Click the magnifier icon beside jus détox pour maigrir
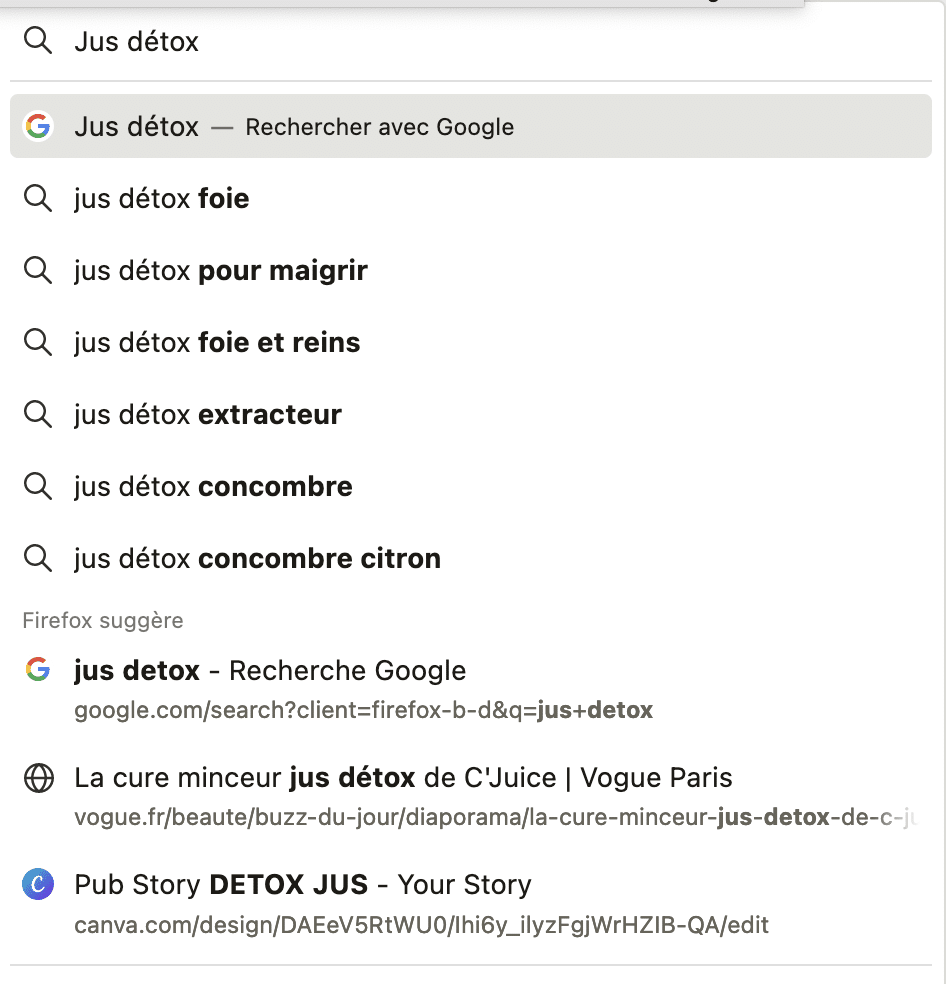The width and height of the screenshot is (946, 984). [x=38, y=271]
